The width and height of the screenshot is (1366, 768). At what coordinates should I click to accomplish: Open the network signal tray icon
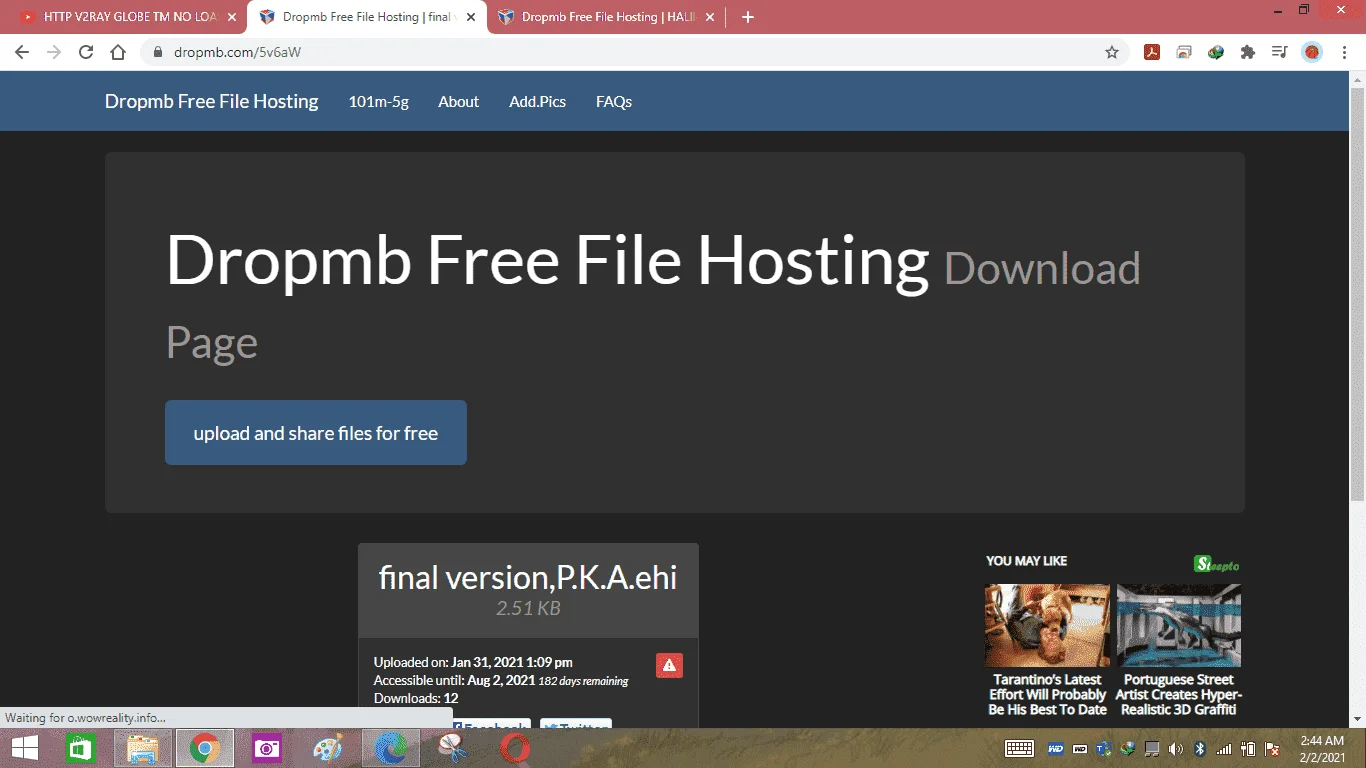click(x=1224, y=748)
